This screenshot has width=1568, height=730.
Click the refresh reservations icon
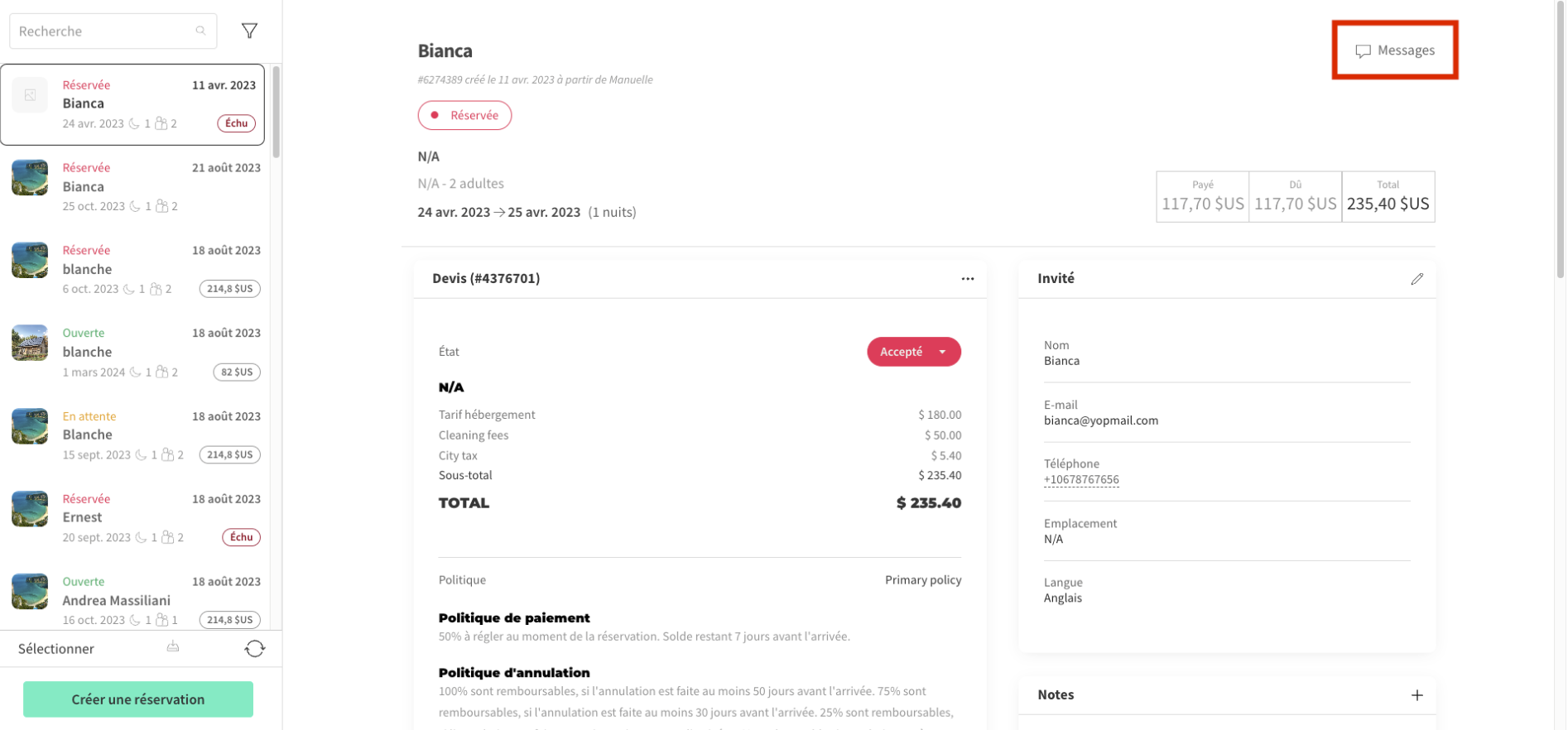[x=255, y=649]
